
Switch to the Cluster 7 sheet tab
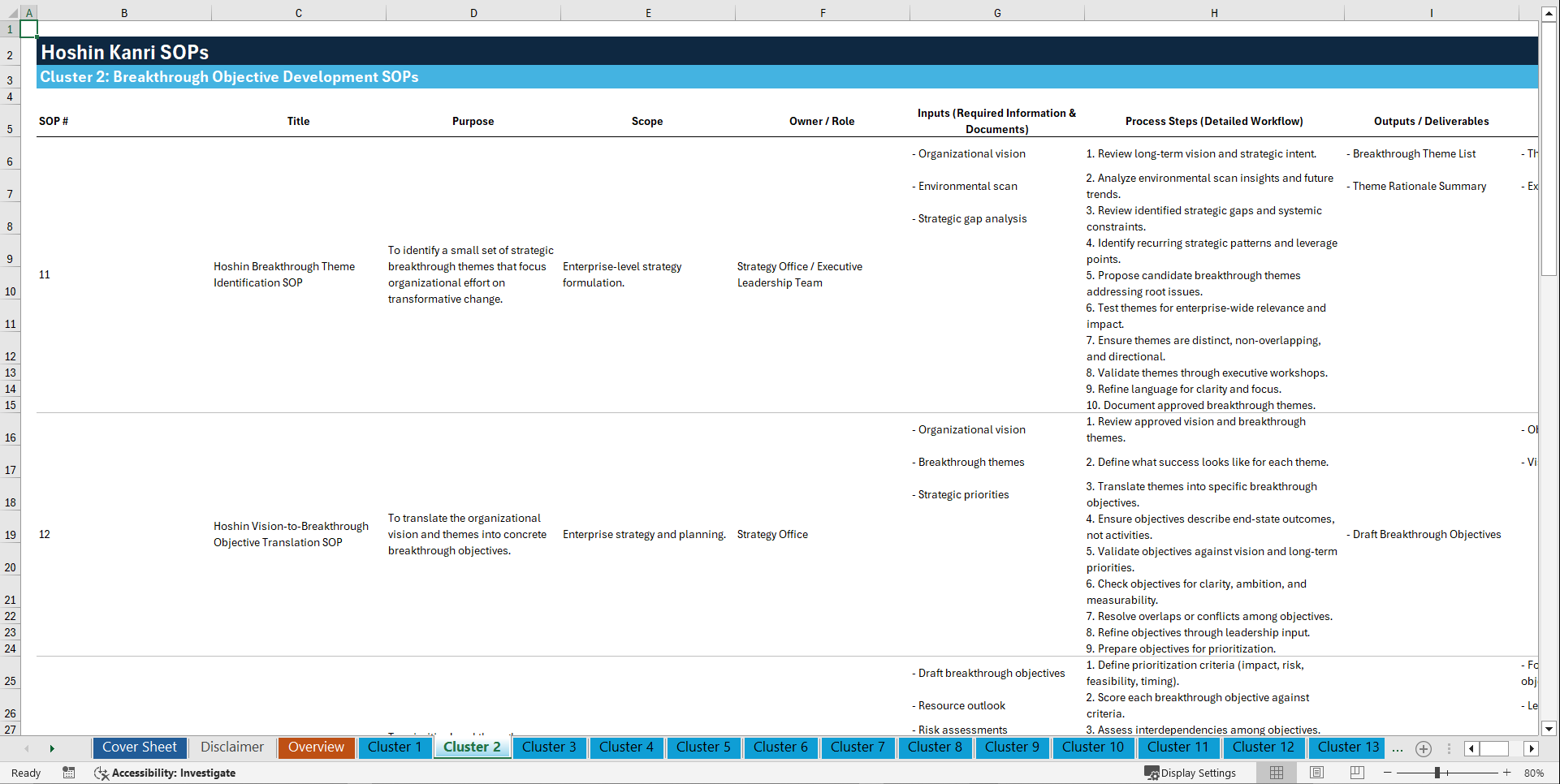point(858,747)
